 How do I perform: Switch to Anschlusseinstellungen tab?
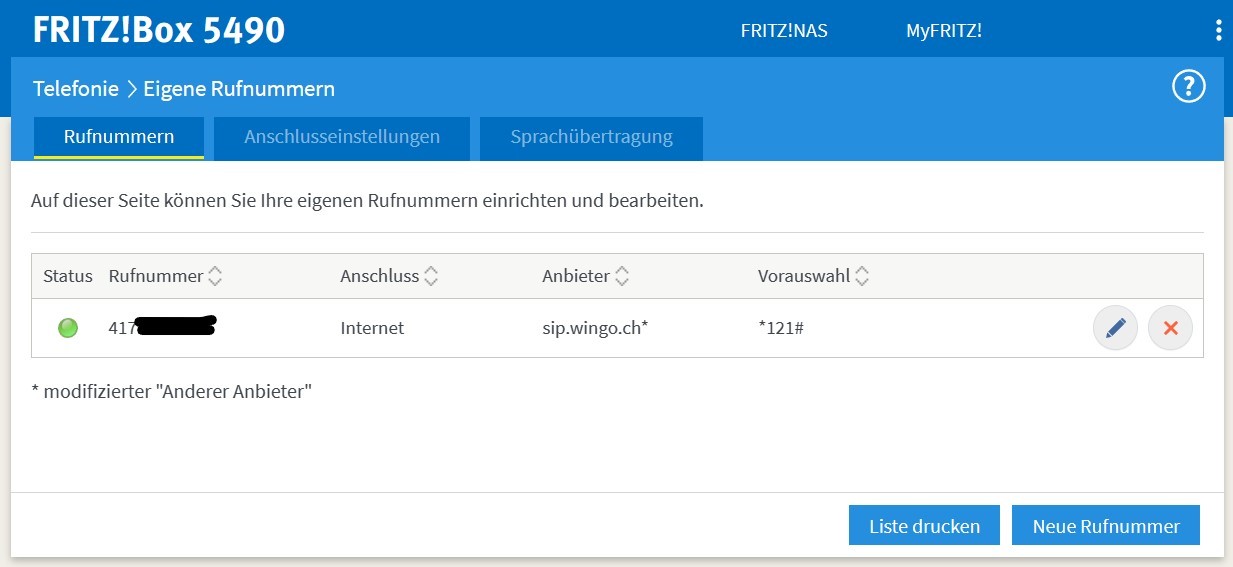(342, 138)
